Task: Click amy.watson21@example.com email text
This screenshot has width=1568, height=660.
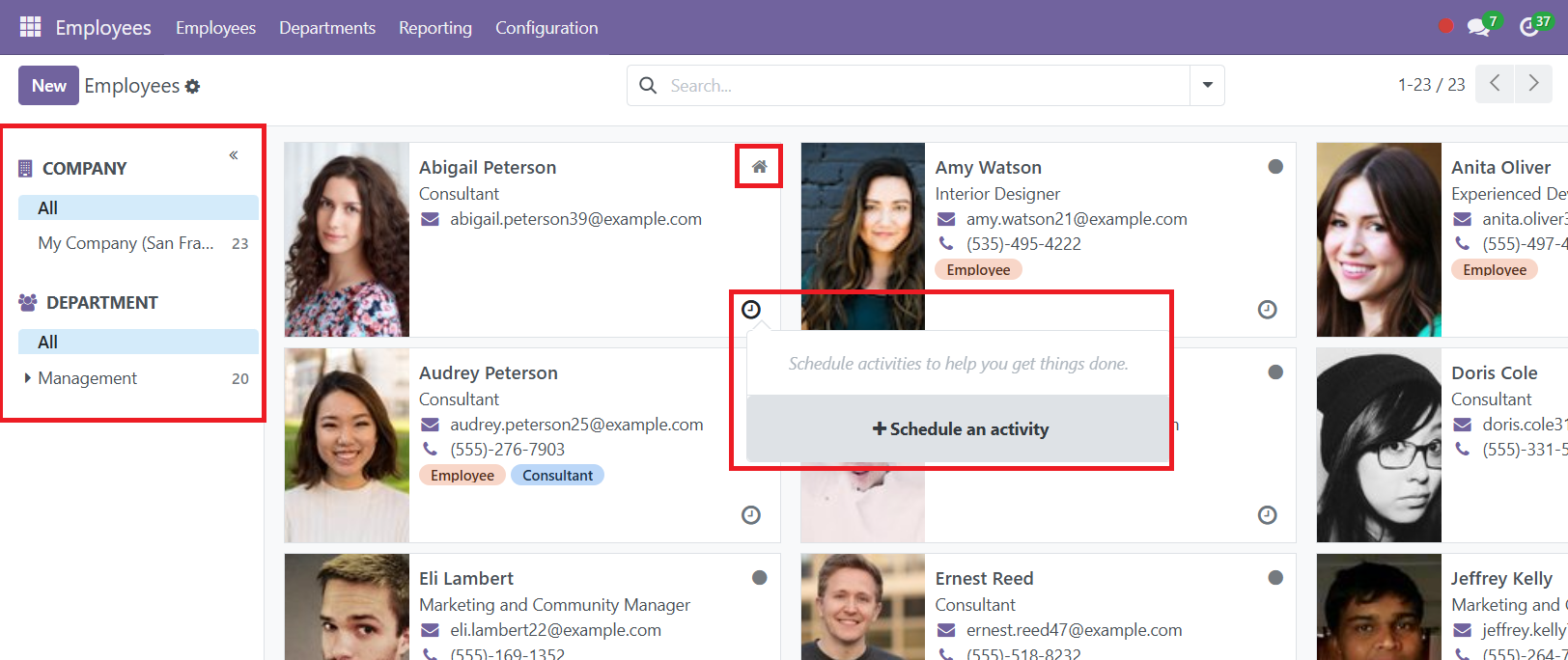Action: click(x=1077, y=219)
